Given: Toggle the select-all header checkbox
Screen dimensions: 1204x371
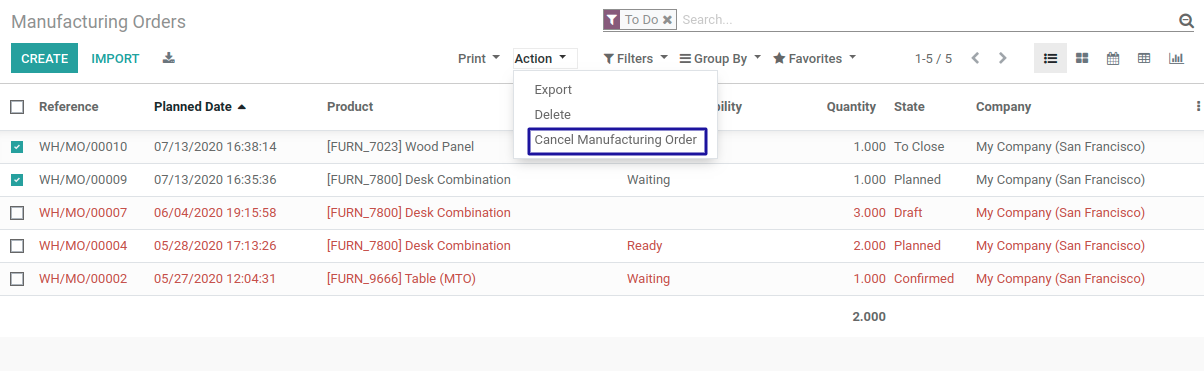Looking at the screenshot, I should click(x=17, y=107).
